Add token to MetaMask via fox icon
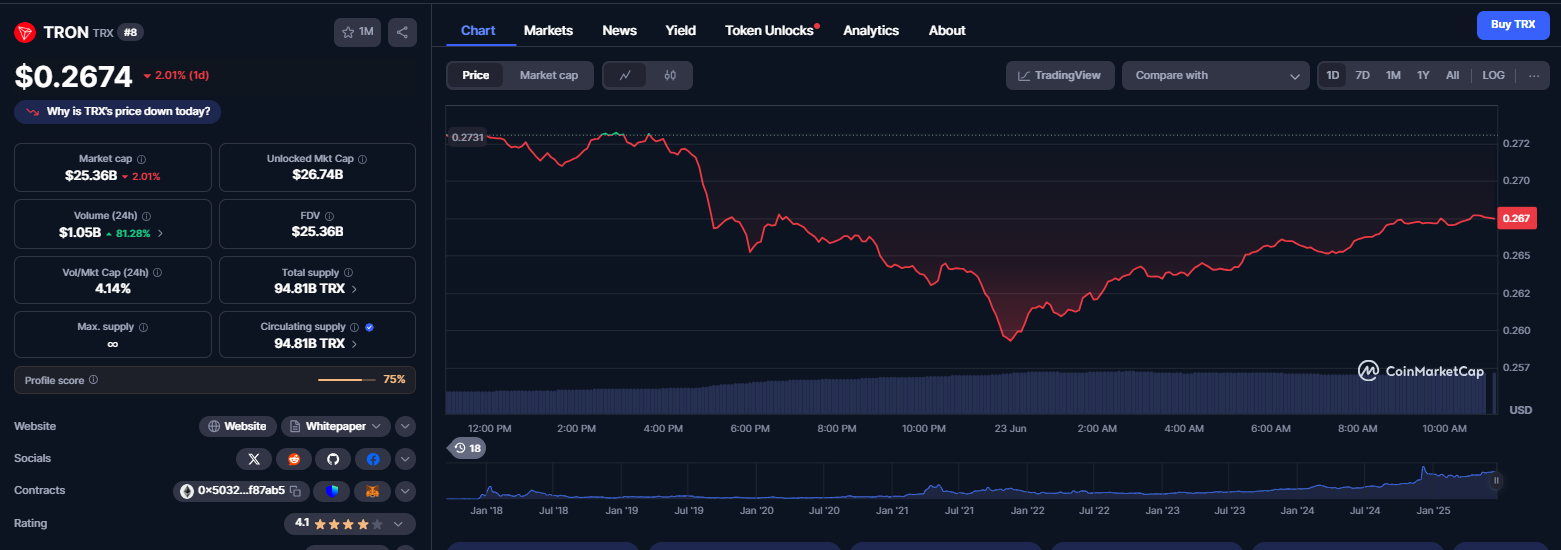 pos(373,491)
